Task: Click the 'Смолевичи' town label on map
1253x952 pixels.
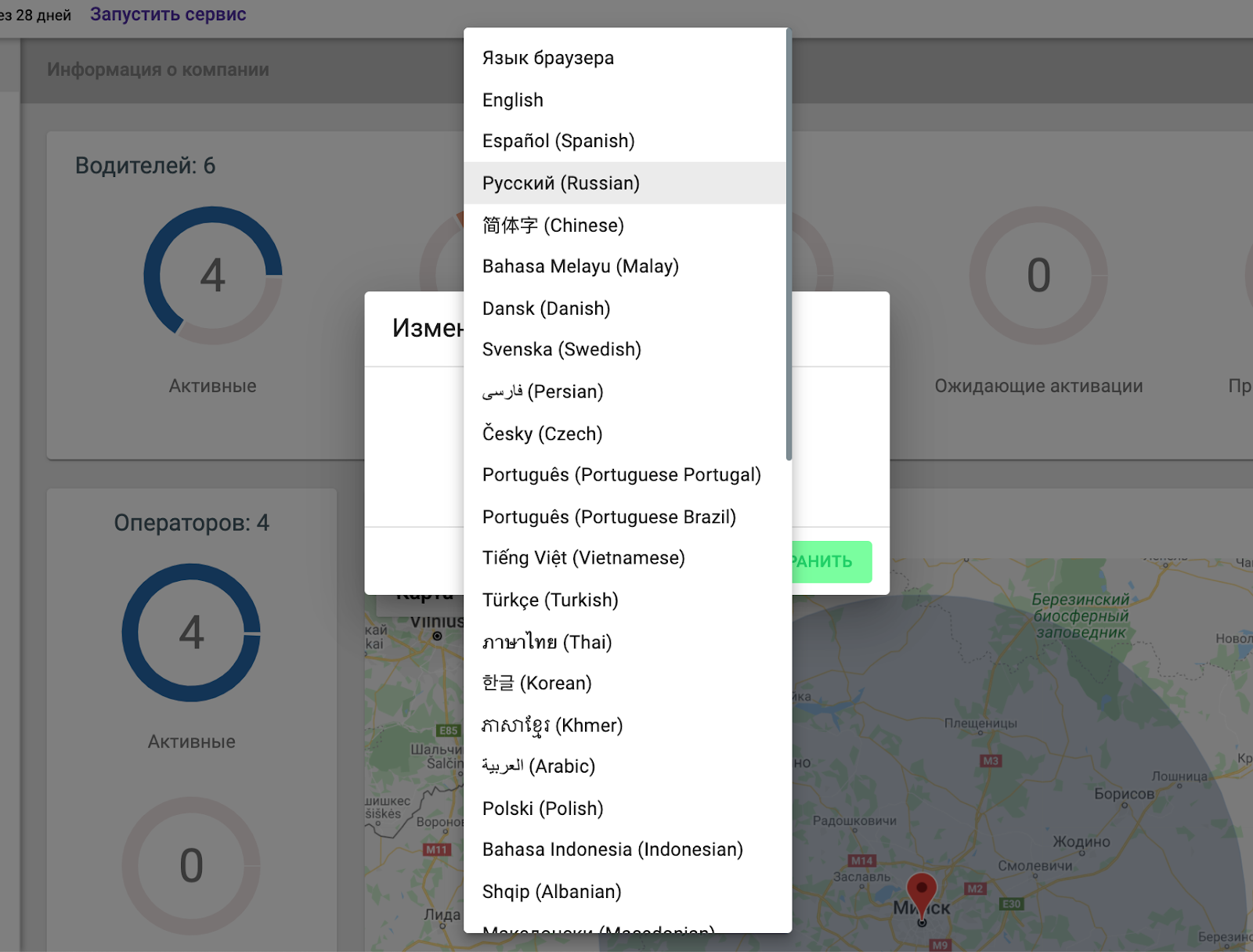Action: [1035, 866]
